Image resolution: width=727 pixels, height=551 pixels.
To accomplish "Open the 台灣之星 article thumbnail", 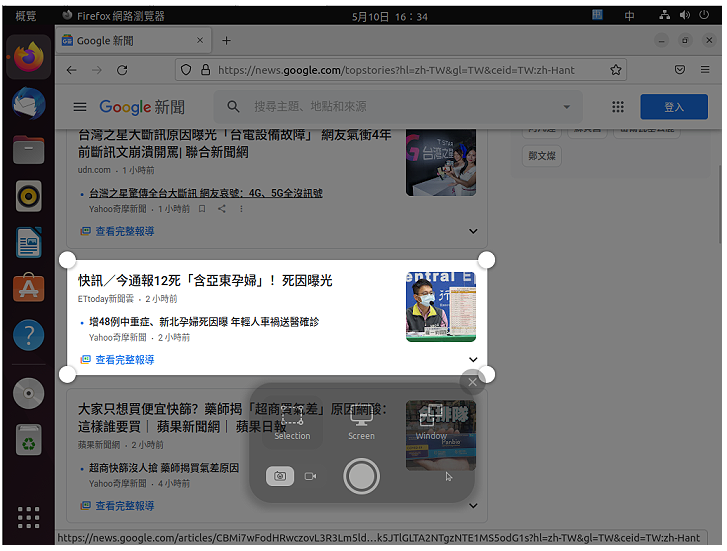I will point(440,163).
